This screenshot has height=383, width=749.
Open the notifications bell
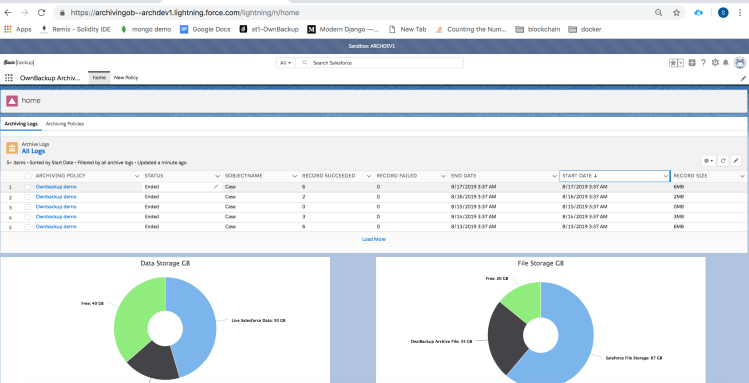[x=726, y=63]
